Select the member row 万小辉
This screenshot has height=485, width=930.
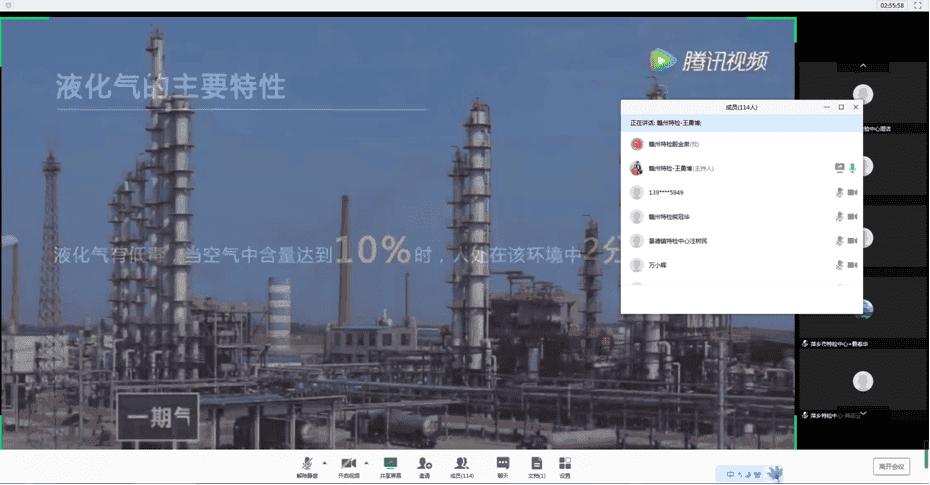point(741,265)
